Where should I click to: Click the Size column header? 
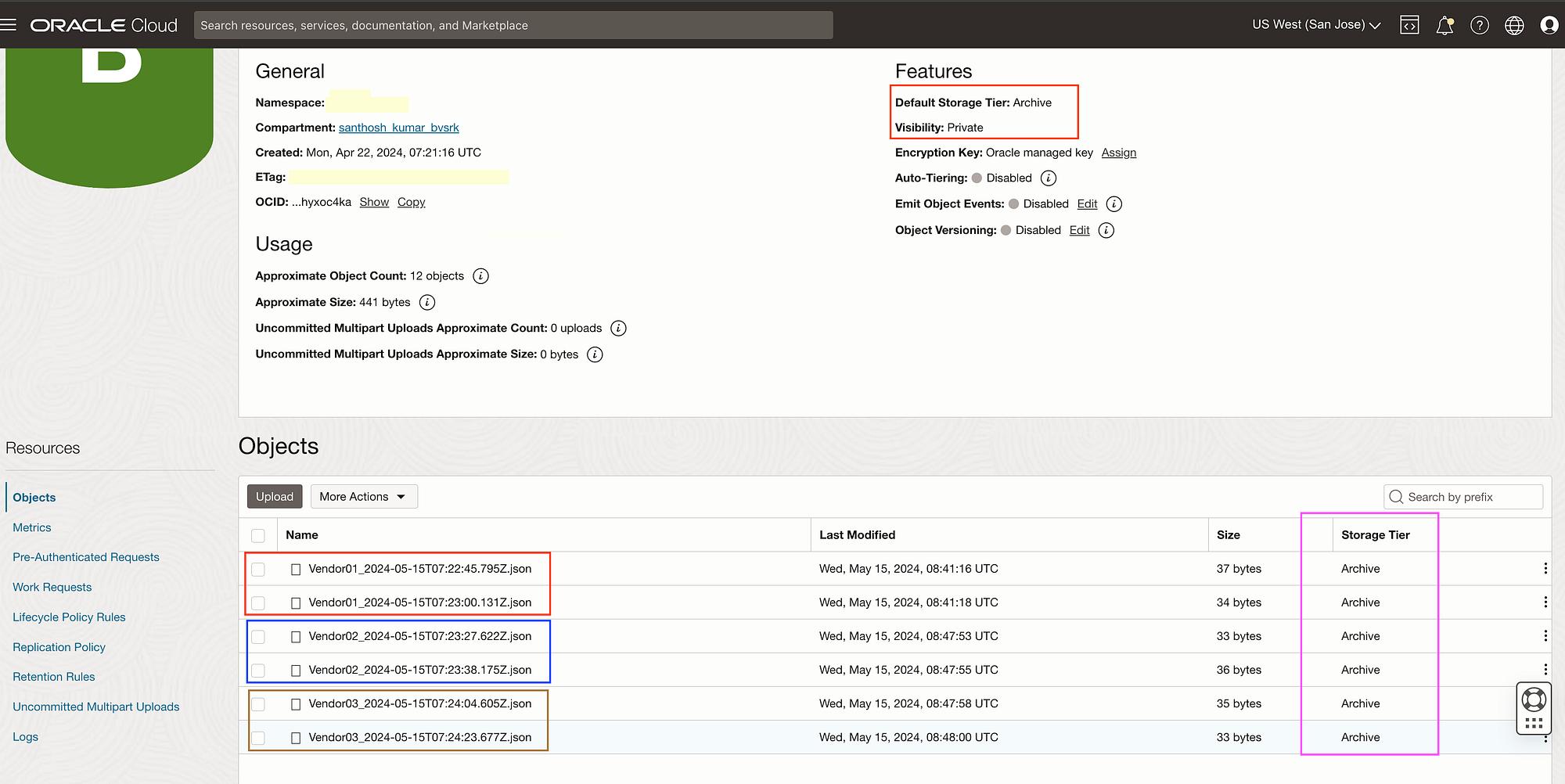click(1229, 535)
